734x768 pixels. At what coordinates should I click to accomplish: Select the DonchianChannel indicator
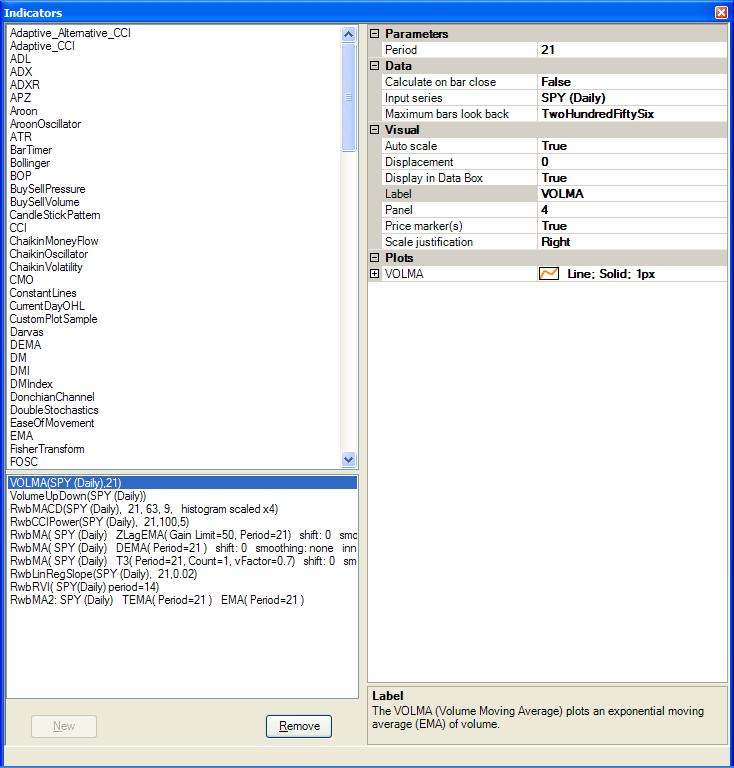point(52,397)
